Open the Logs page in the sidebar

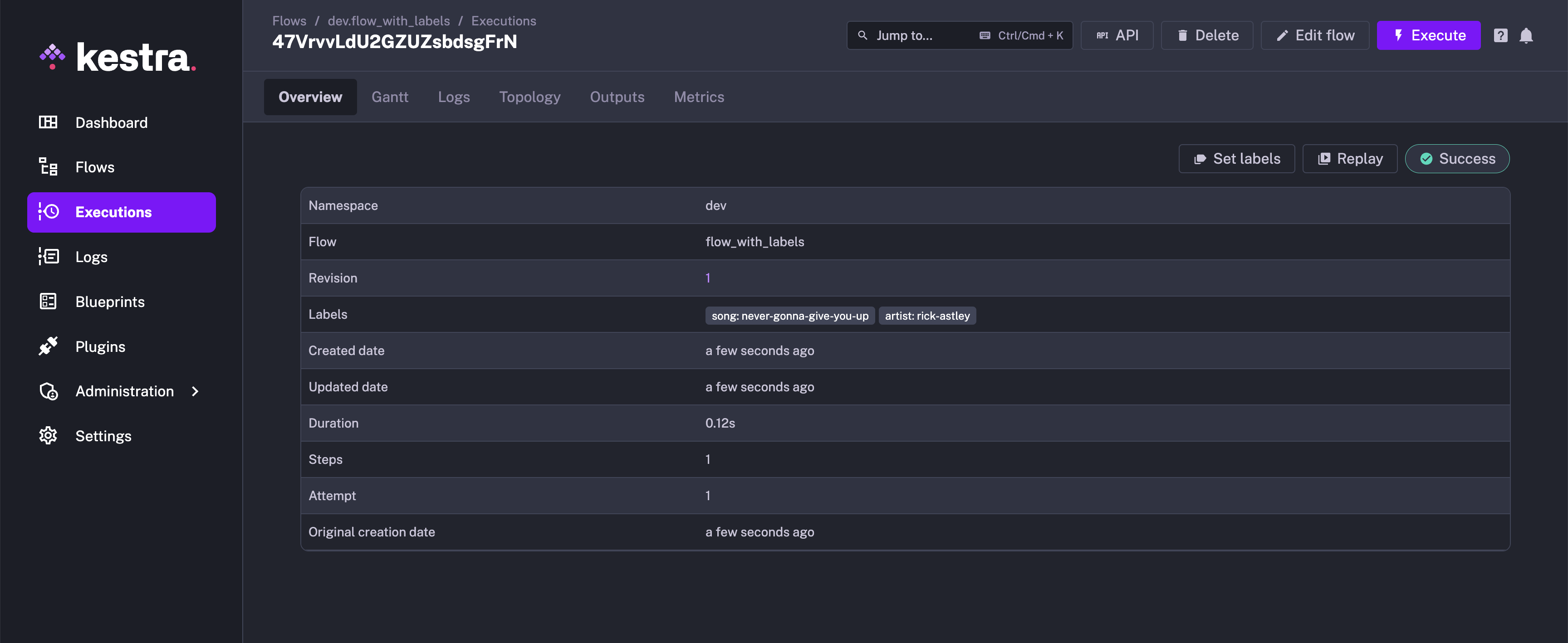tap(91, 257)
